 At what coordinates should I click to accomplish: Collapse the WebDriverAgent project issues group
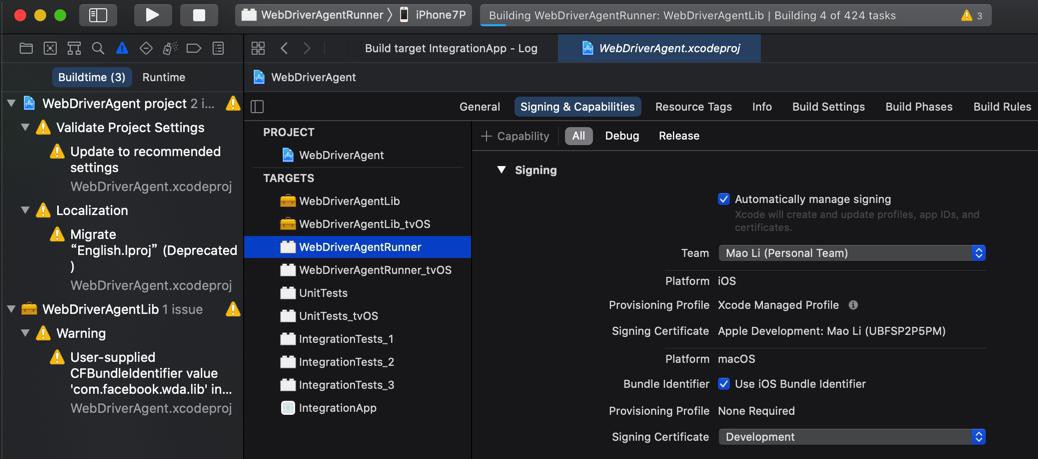point(11,103)
